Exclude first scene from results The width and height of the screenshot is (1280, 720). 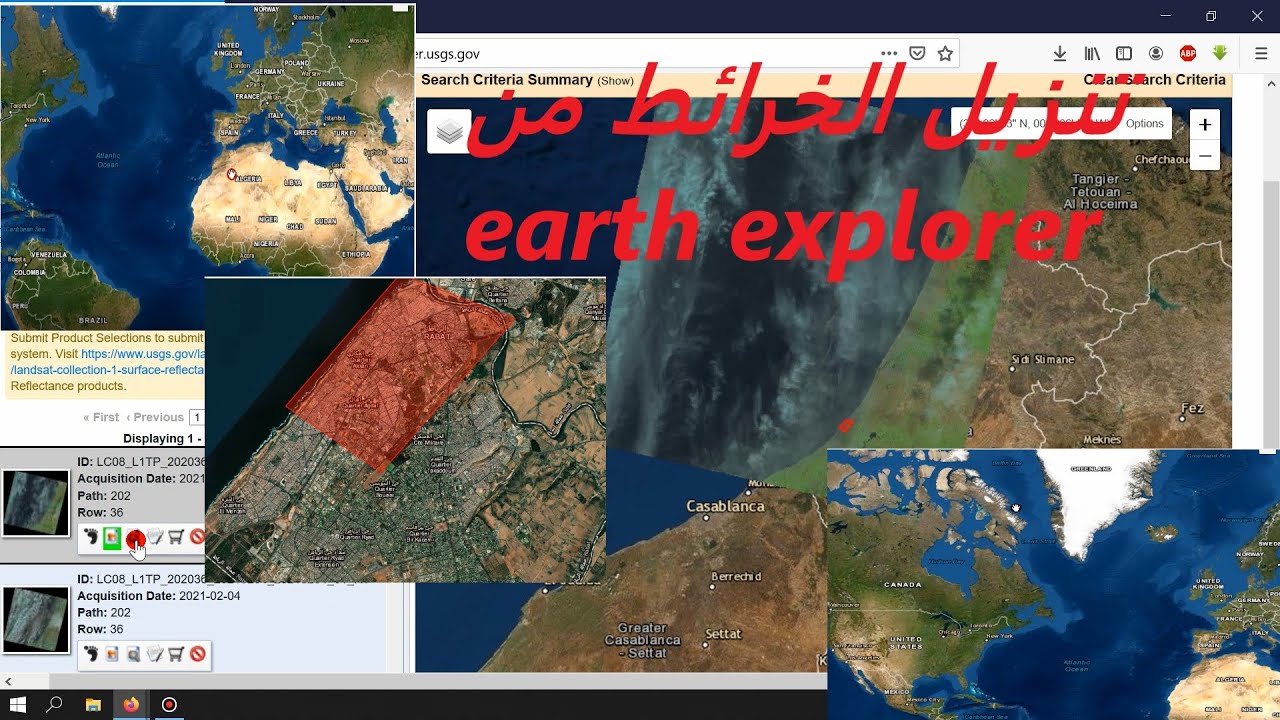(x=197, y=537)
